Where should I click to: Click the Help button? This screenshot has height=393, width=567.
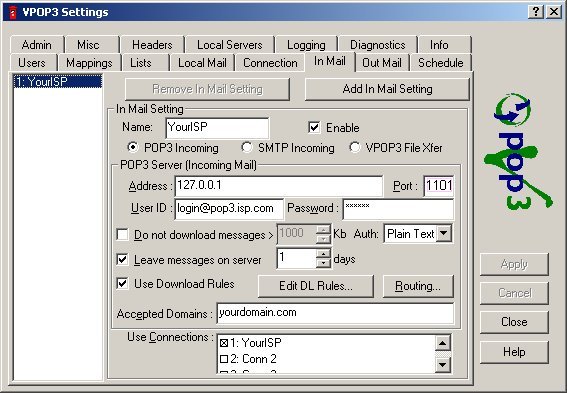pyautogui.click(x=514, y=352)
